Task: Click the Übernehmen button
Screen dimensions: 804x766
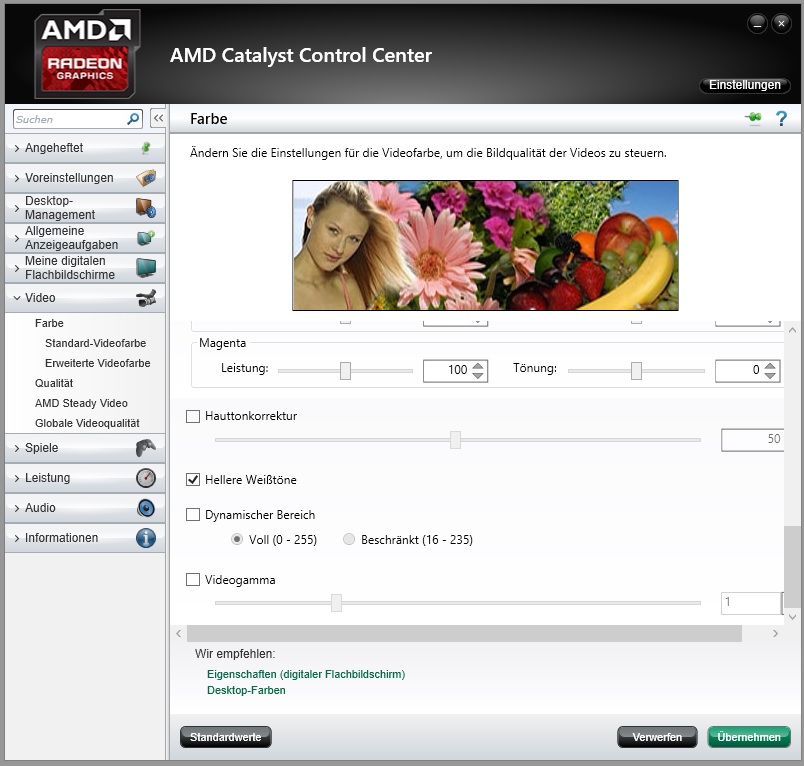Action: coord(749,737)
